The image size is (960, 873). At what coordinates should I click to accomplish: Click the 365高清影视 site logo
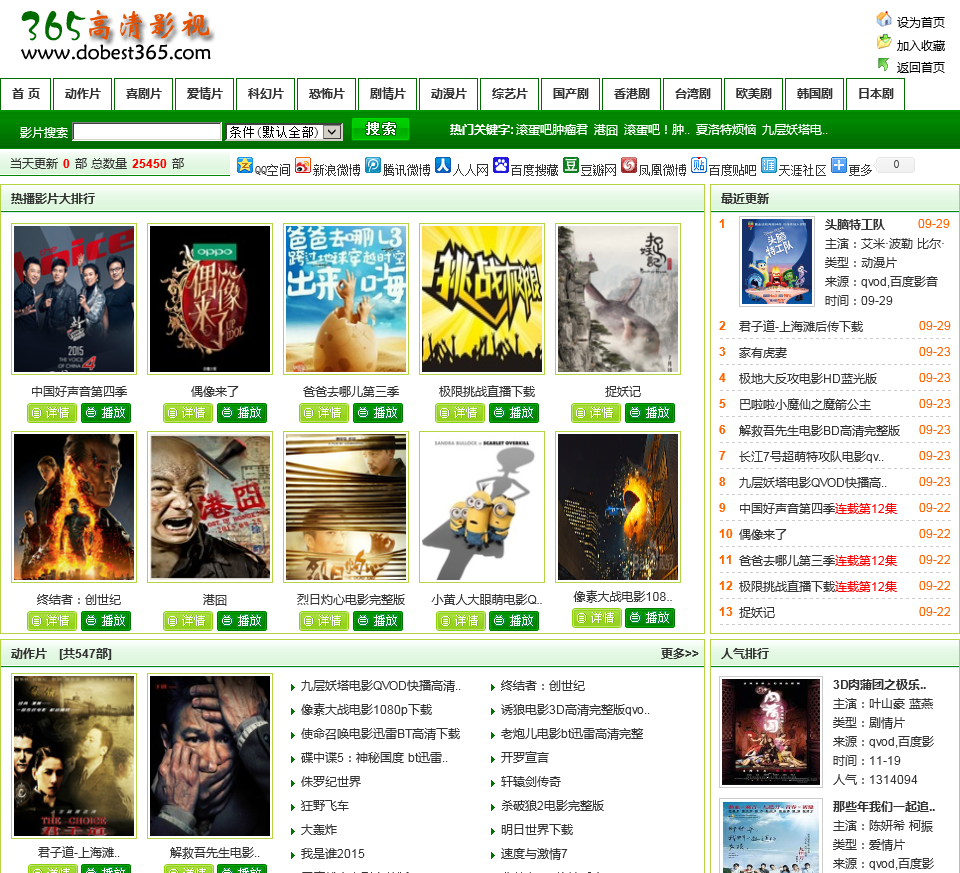click(x=116, y=36)
